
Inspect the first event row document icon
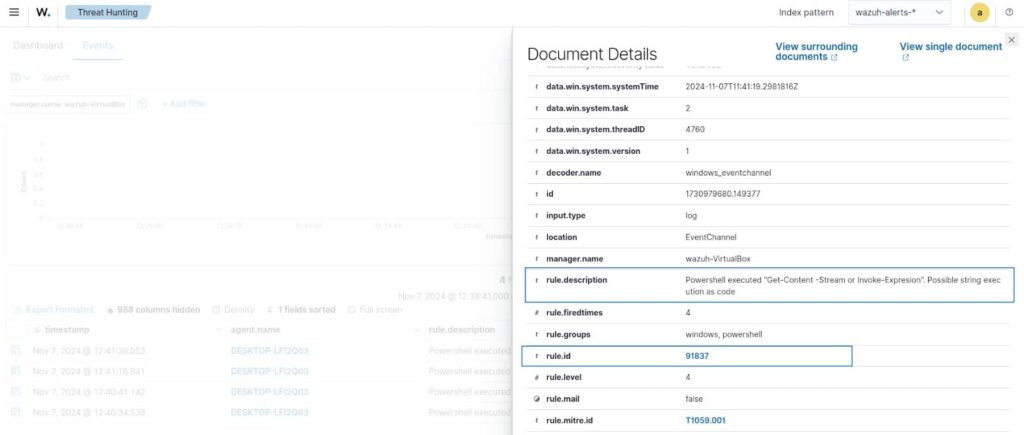[x=15, y=351]
